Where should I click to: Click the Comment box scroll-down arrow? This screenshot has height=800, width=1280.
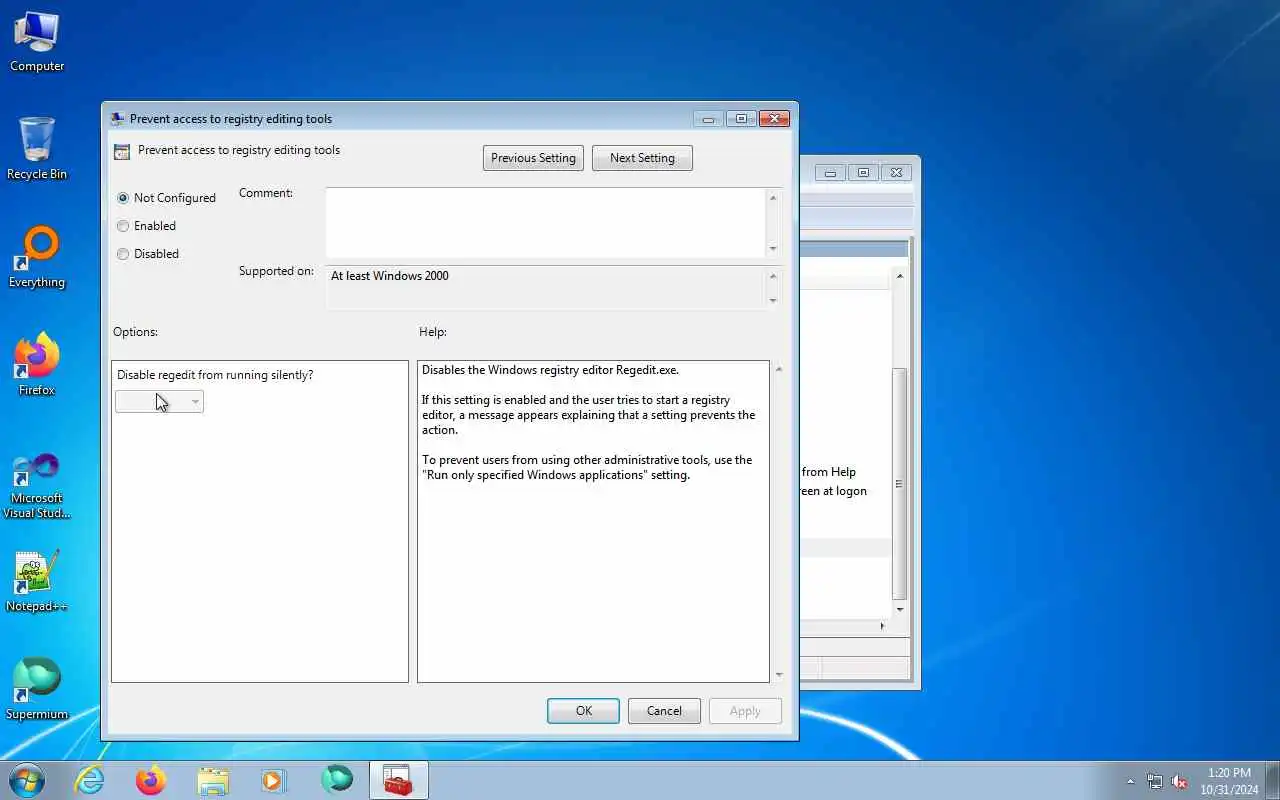tap(773, 248)
